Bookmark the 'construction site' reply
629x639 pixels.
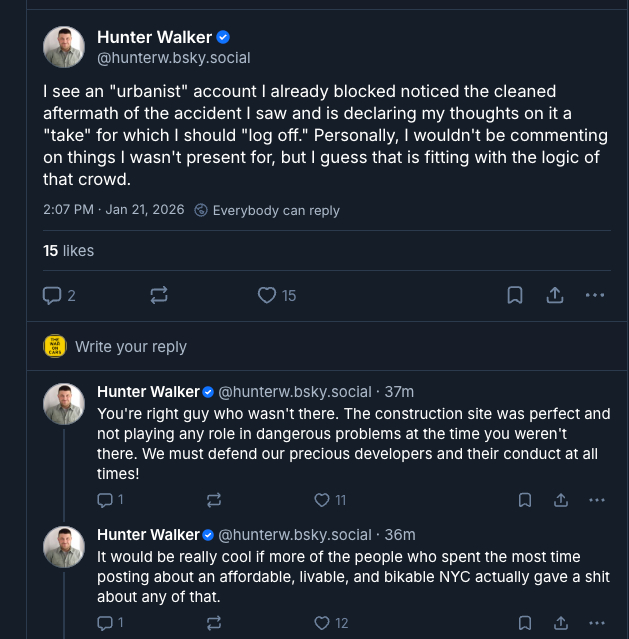click(x=524, y=500)
